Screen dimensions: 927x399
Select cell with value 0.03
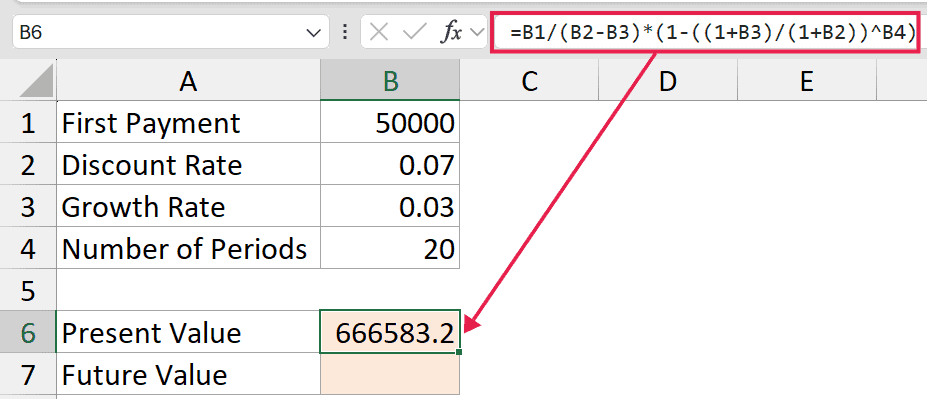pyautogui.click(x=390, y=206)
